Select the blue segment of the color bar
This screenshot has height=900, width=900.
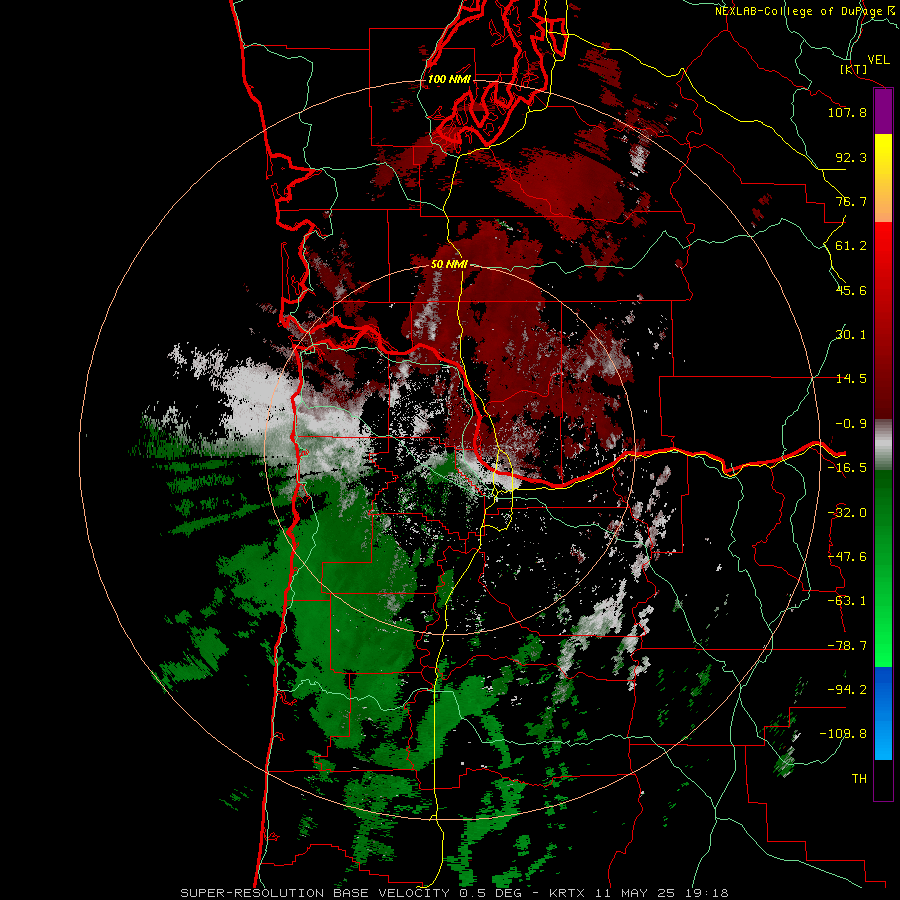click(x=883, y=713)
